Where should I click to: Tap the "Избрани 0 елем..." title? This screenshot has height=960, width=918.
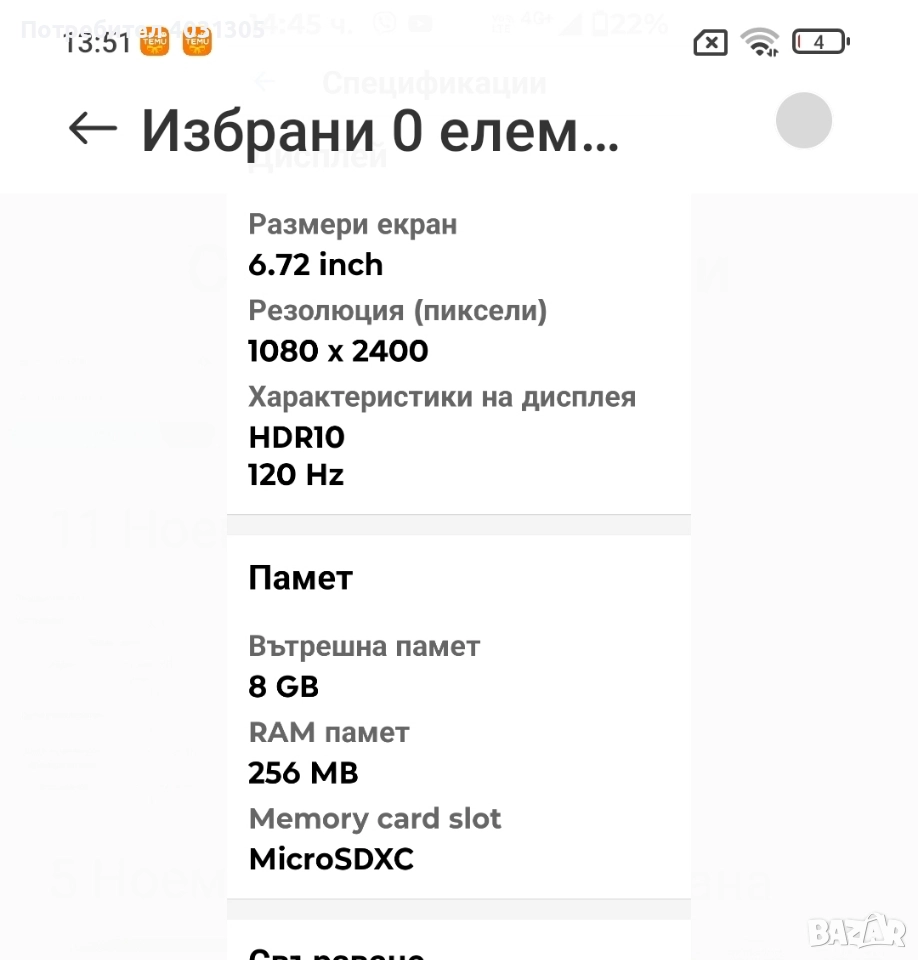pyautogui.click(x=380, y=131)
